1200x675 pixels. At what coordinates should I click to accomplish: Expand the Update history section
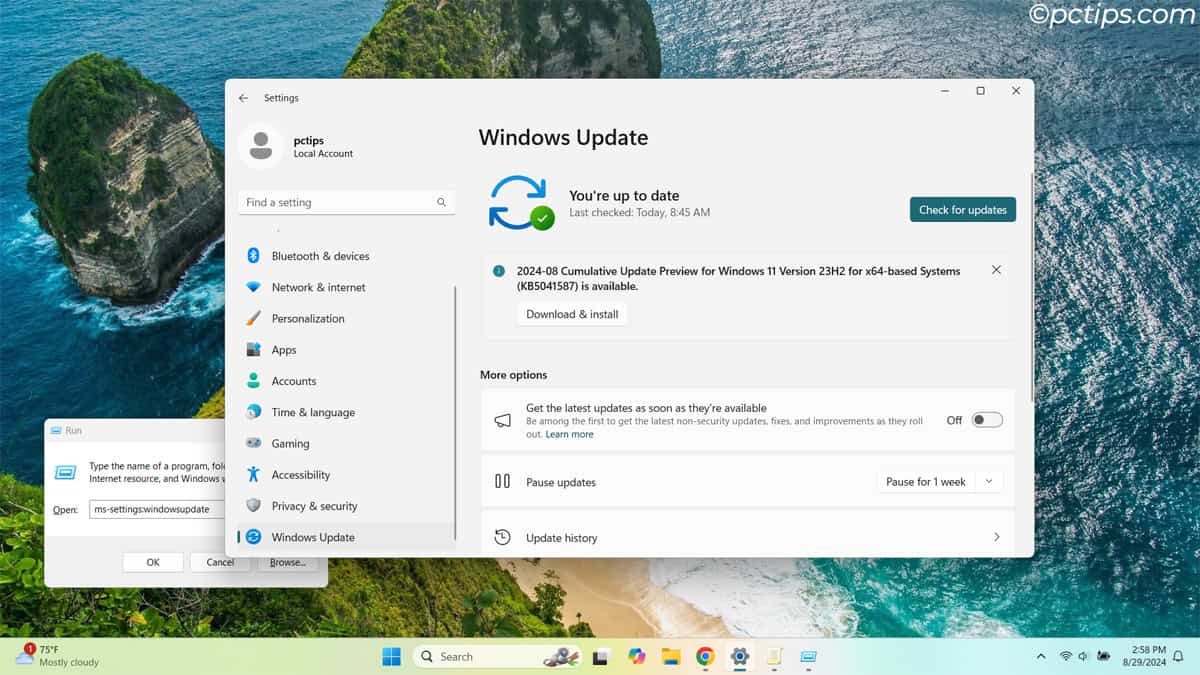tap(996, 537)
